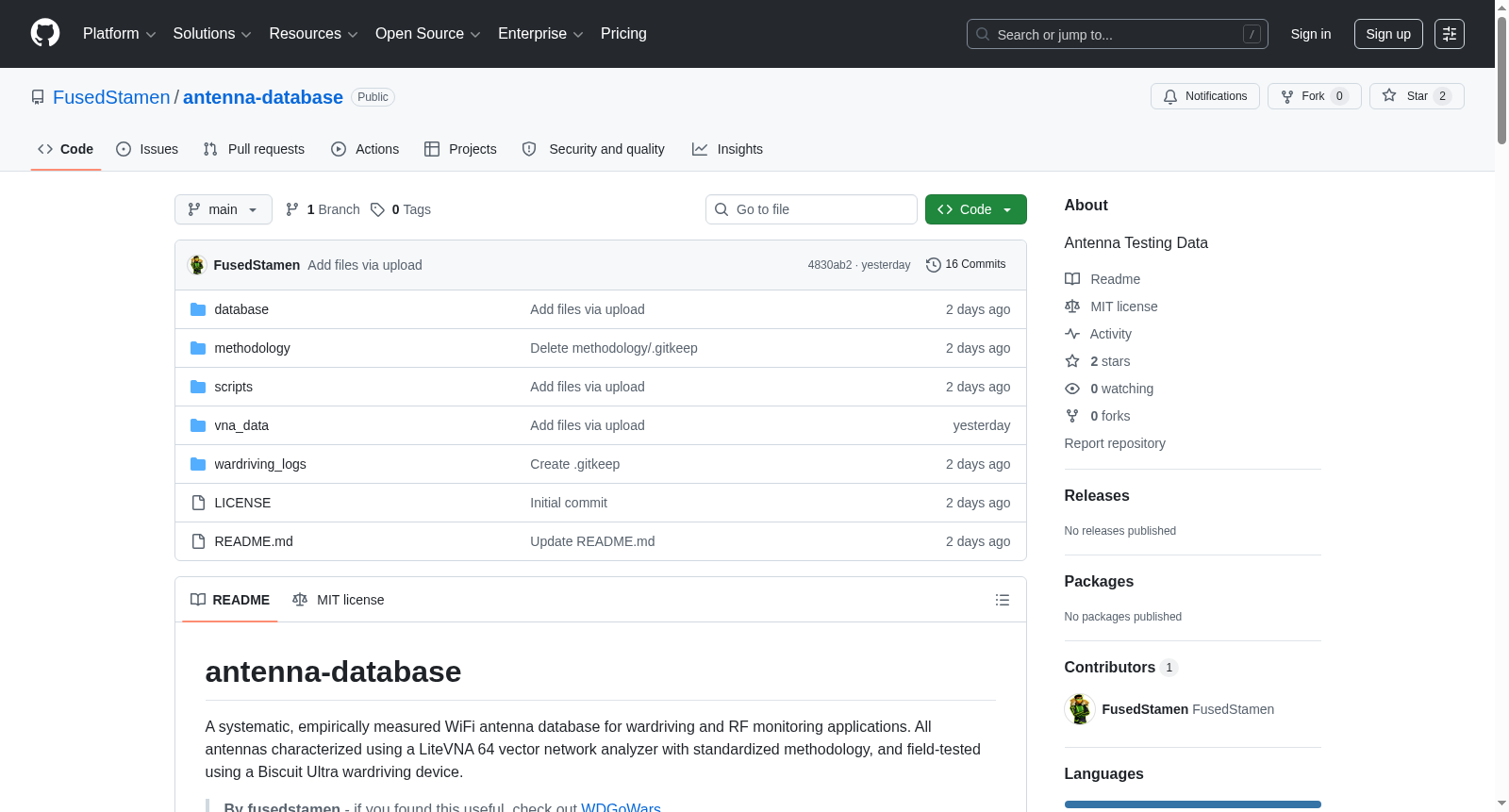
Task: Open the Readme link in About sidebar
Action: (x=1115, y=279)
